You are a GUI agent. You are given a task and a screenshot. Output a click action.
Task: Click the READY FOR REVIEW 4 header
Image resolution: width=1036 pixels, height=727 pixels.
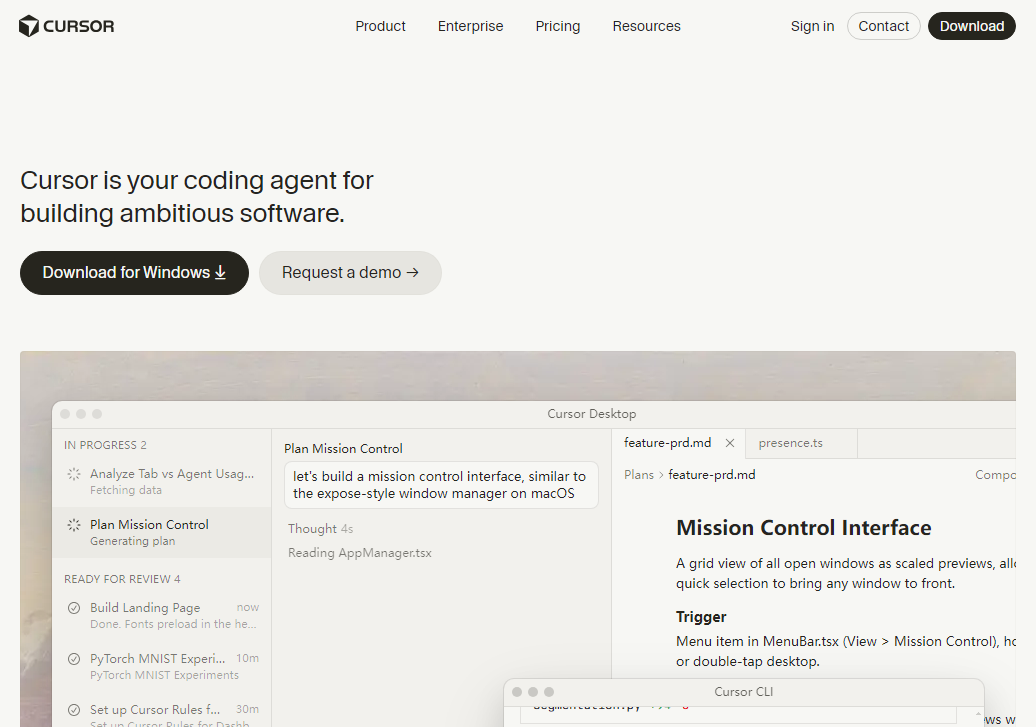pyautogui.click(x=122, y=579)
